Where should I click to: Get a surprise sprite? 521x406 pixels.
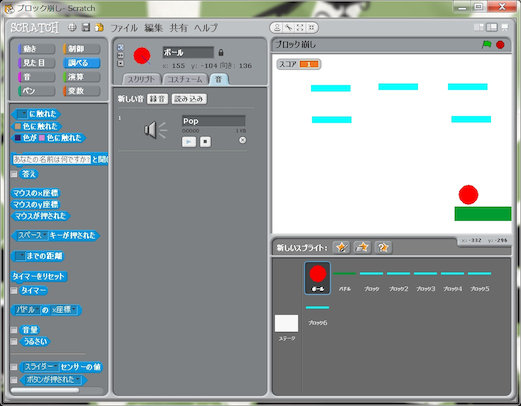tap(383, 247)
